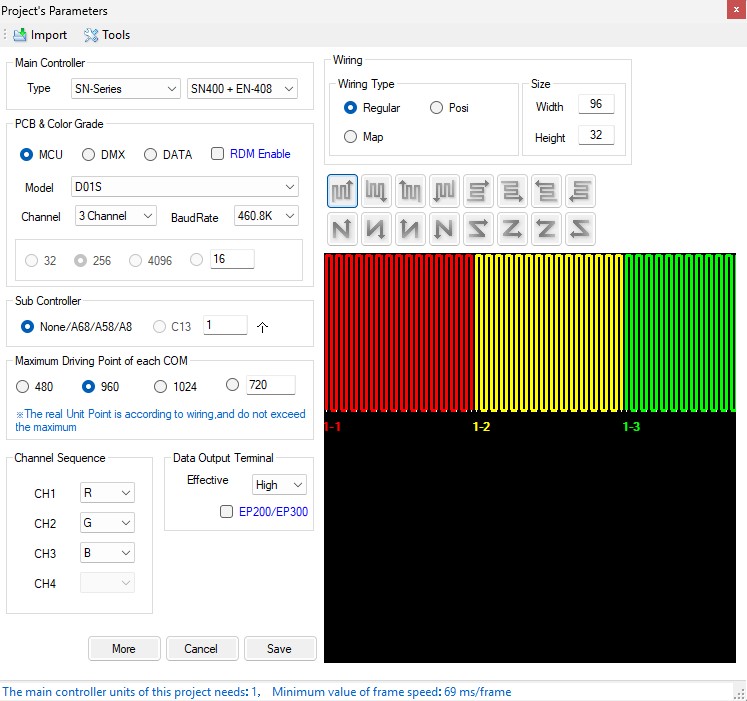Select horizontal serpentine wiring ending left at bottom
Image resolution: width=747 pixels, height=701 pixels.
point(580,191)
